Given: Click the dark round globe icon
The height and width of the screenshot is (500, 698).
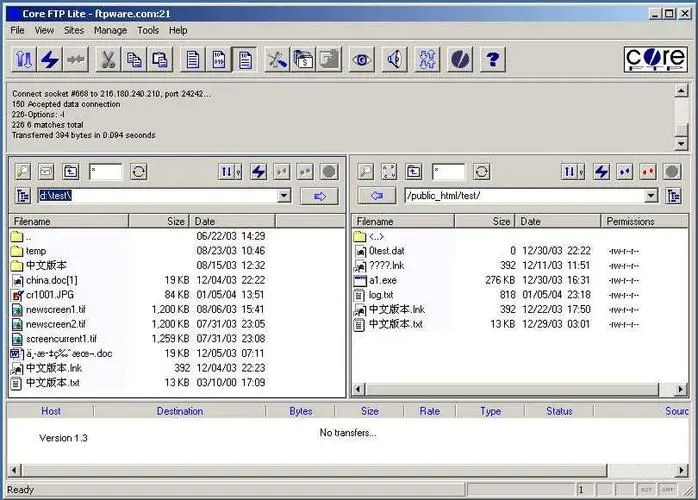Looking at the screenshot, I should (460, 59).
